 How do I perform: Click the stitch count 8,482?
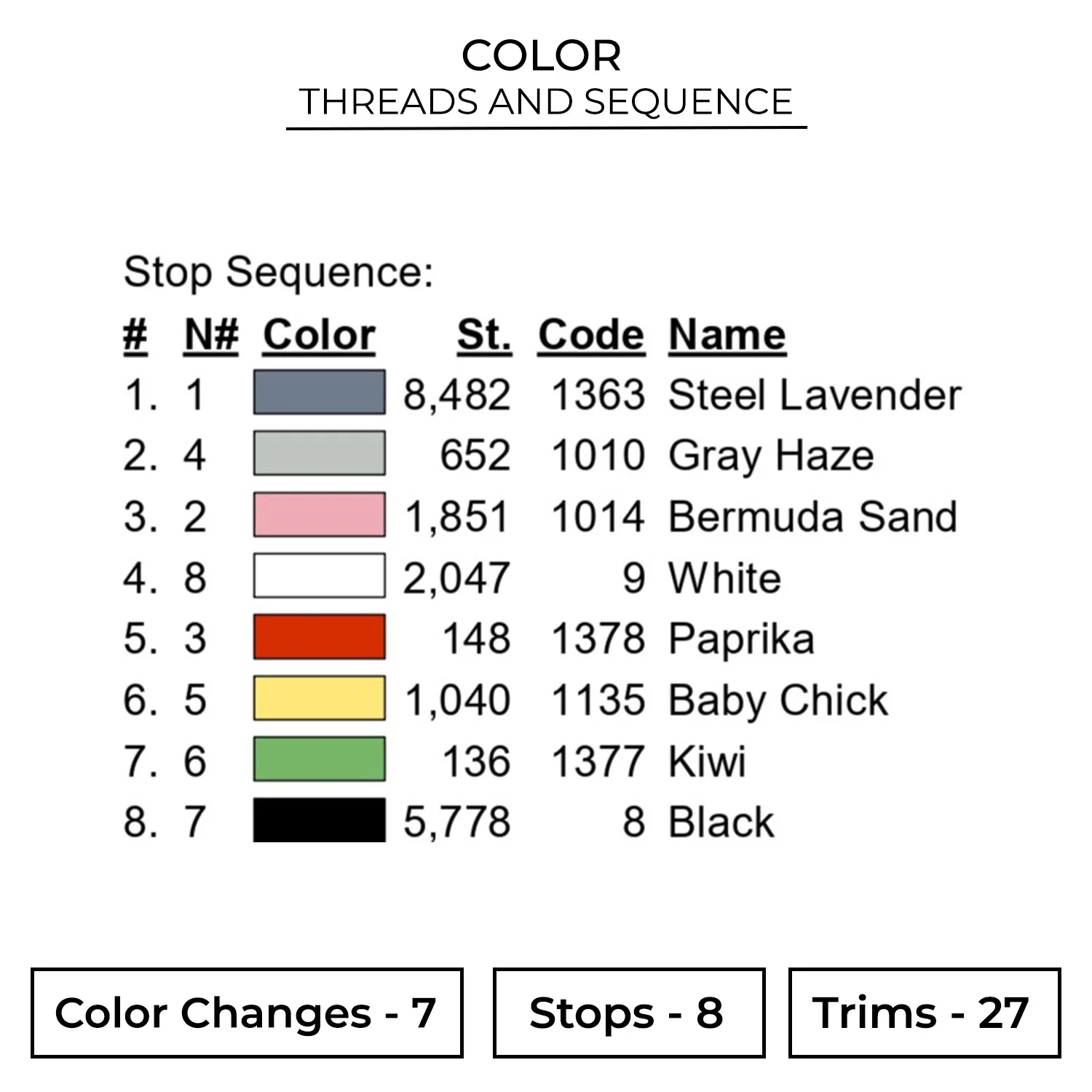(456, 395)
